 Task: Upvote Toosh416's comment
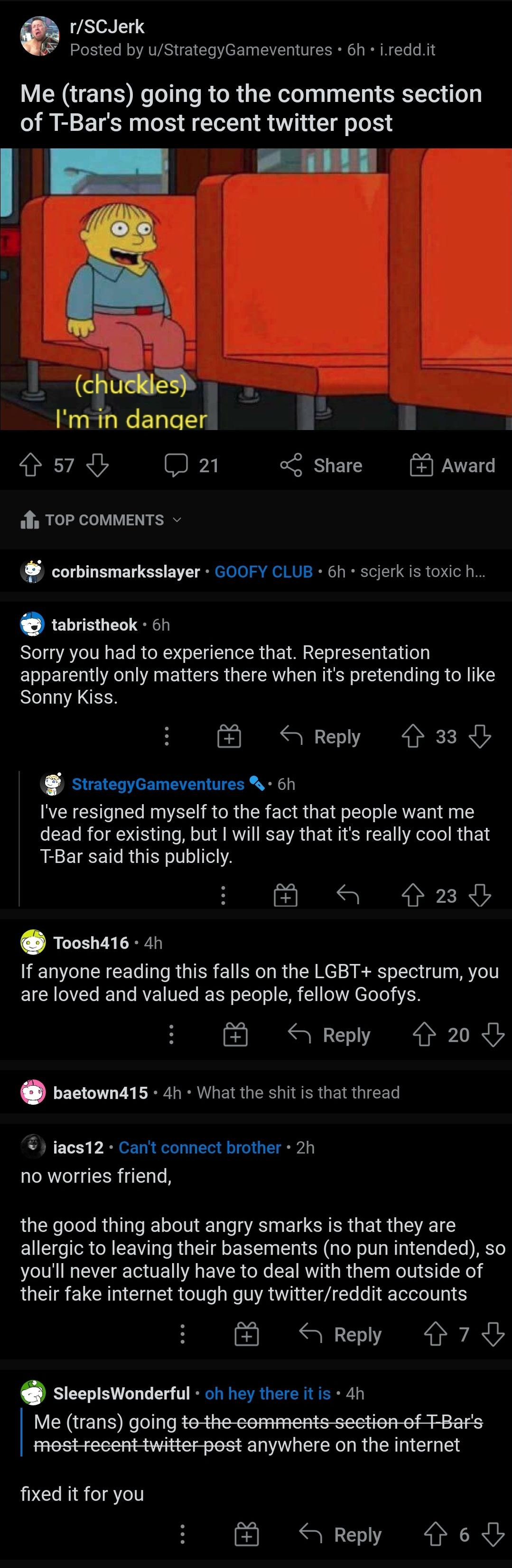(424, 1035)
